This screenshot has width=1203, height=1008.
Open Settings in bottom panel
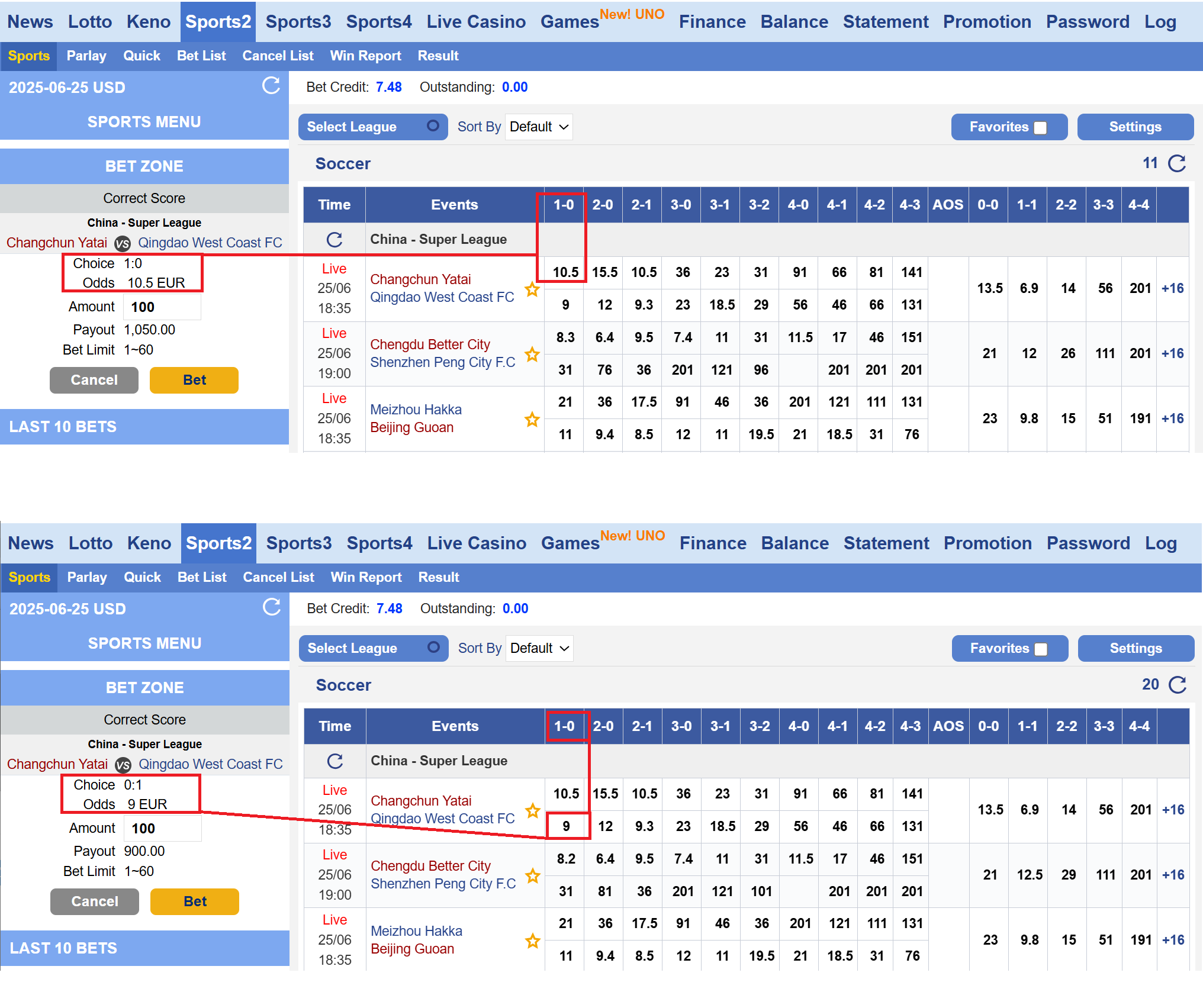pos(1136,648)
